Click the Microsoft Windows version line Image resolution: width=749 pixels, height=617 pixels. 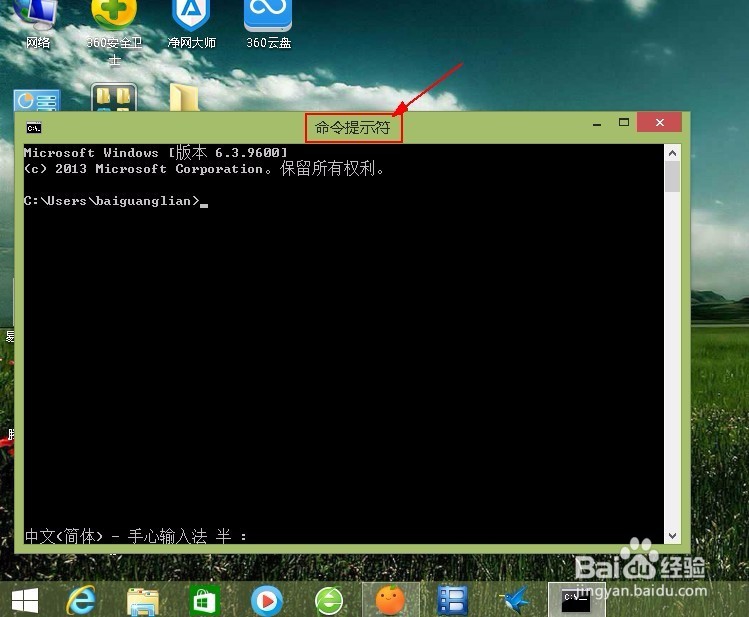(x=156, y=152)
